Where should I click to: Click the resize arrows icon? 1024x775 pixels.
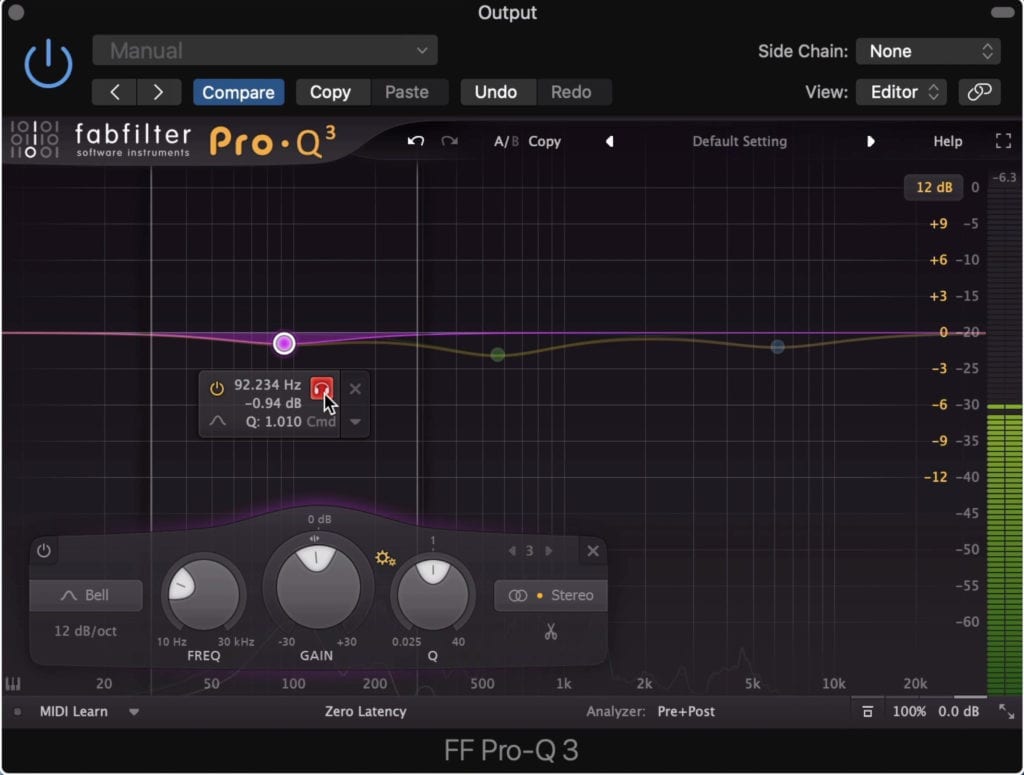1006,712
